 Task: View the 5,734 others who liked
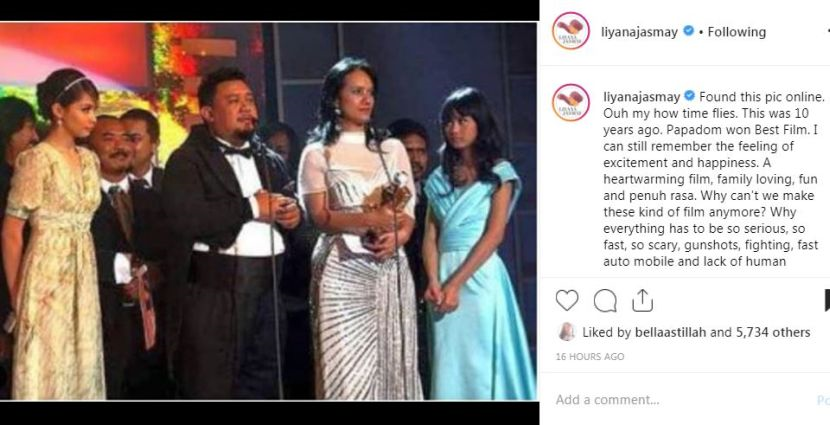click(773, 332)
